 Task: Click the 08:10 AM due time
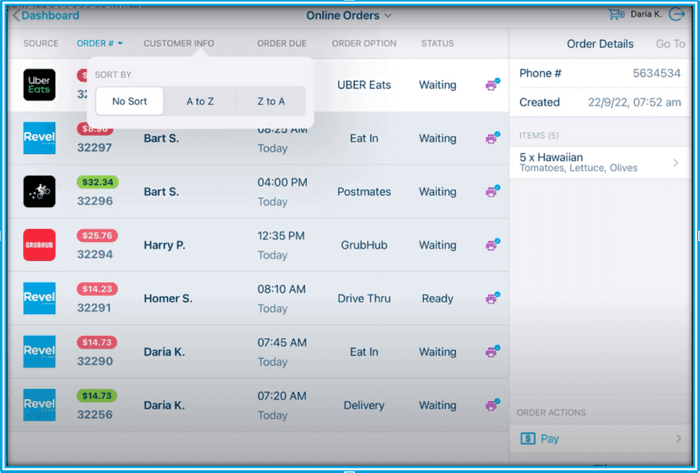pos(282,289)
